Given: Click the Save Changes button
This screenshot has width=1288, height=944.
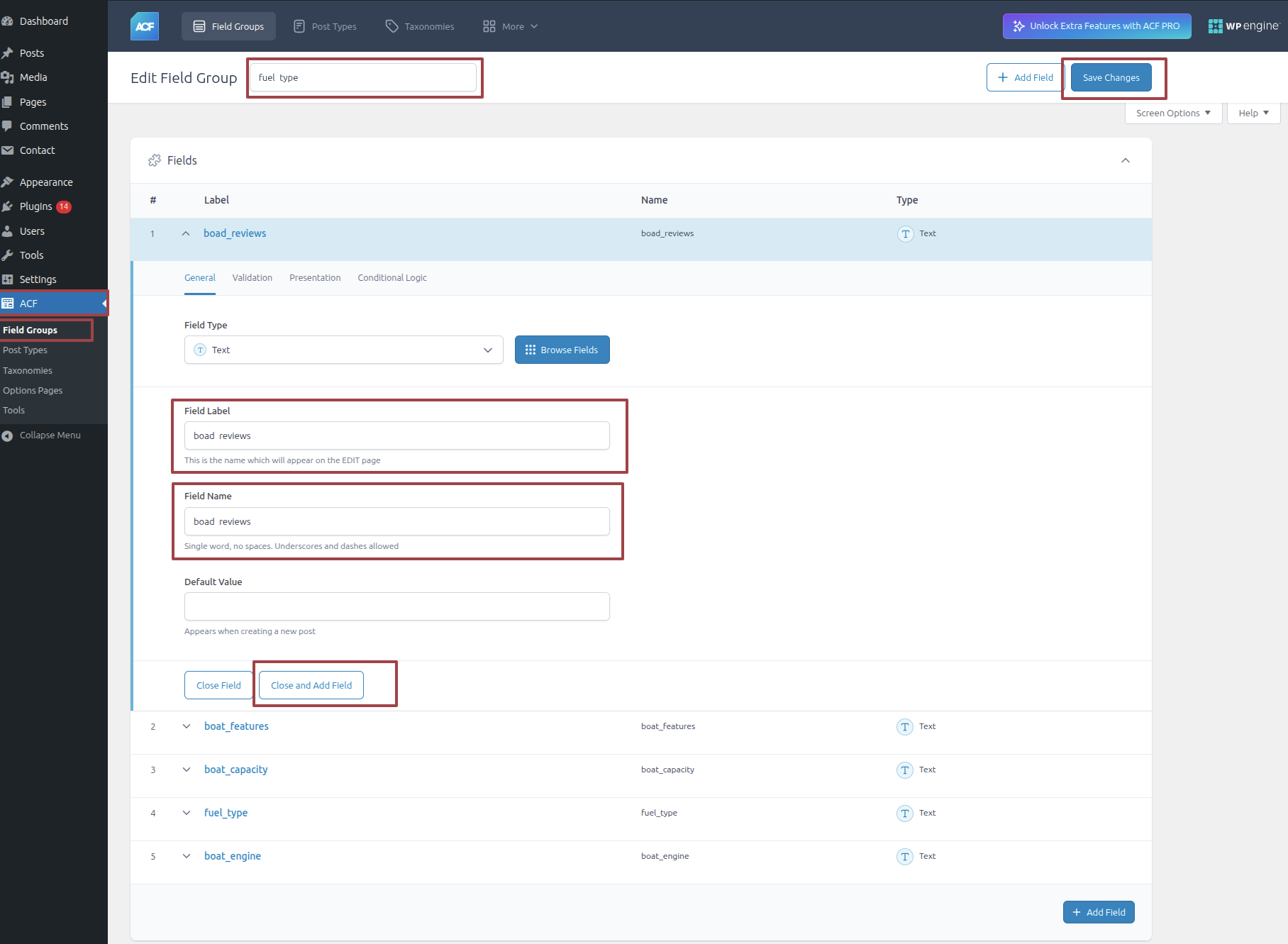Looking at the screenshot, I should click(1111, 77).
